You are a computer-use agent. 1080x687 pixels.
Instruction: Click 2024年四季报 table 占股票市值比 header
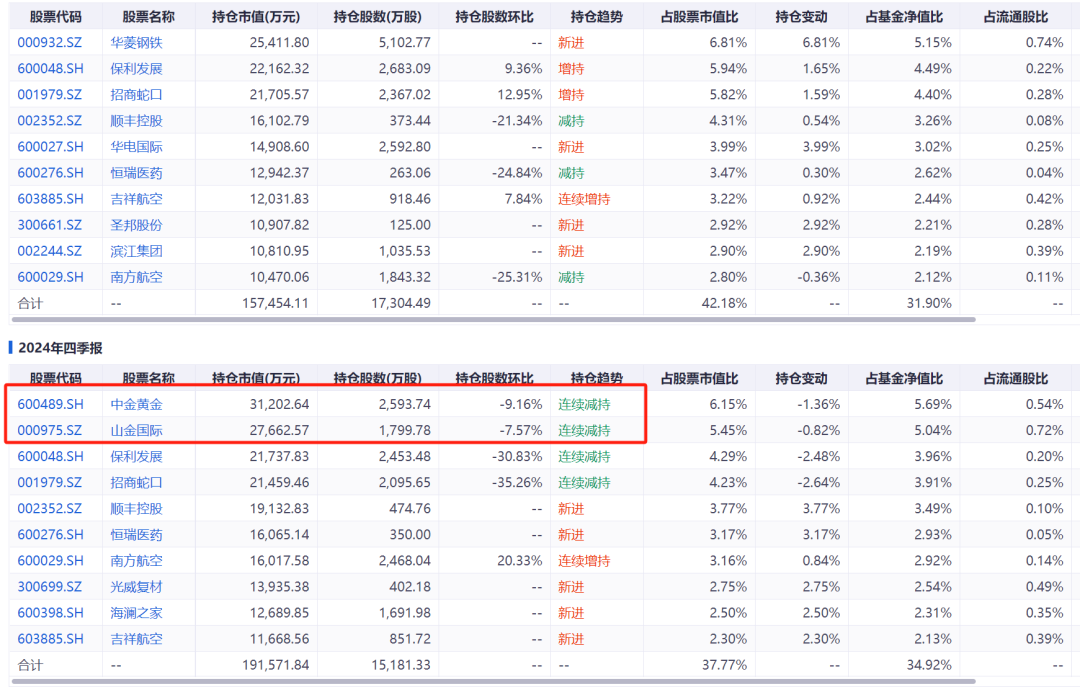(699, 378)
